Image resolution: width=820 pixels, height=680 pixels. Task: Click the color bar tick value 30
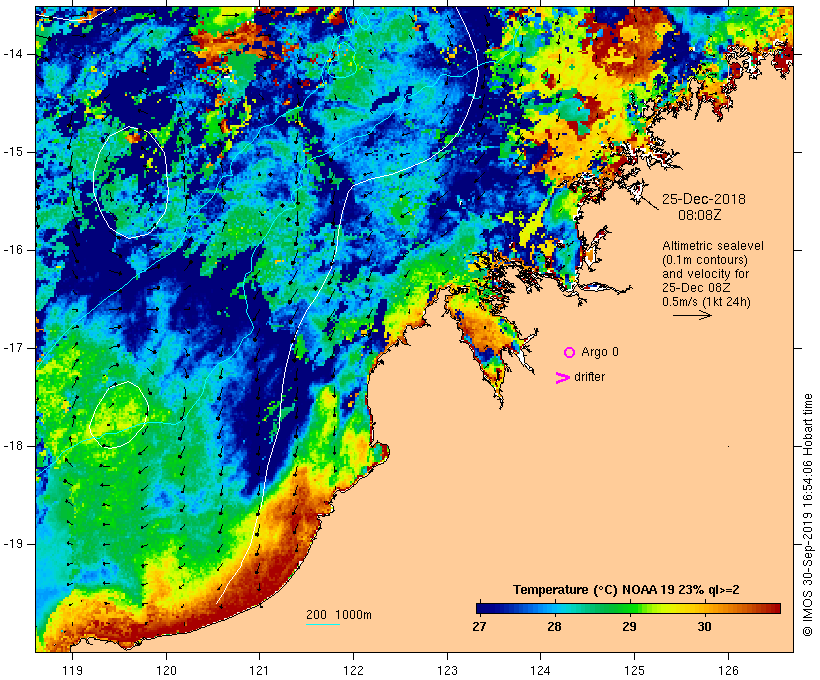[x=704, y=627]
